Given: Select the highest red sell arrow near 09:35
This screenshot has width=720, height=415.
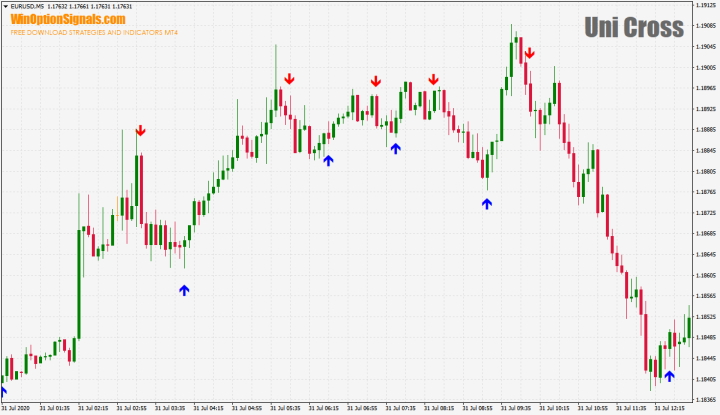Looking at the screenshot, I should point(529,53).
